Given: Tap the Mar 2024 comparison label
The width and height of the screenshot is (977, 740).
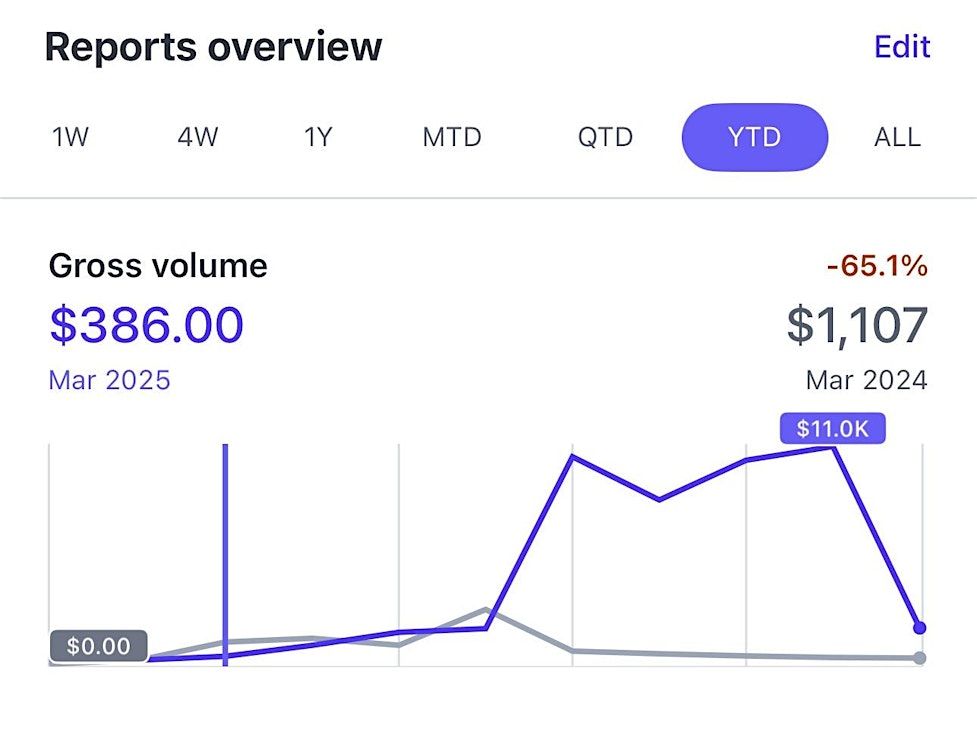Looking at the screenshot, I should pyautogui.click(x=866, y=380).
